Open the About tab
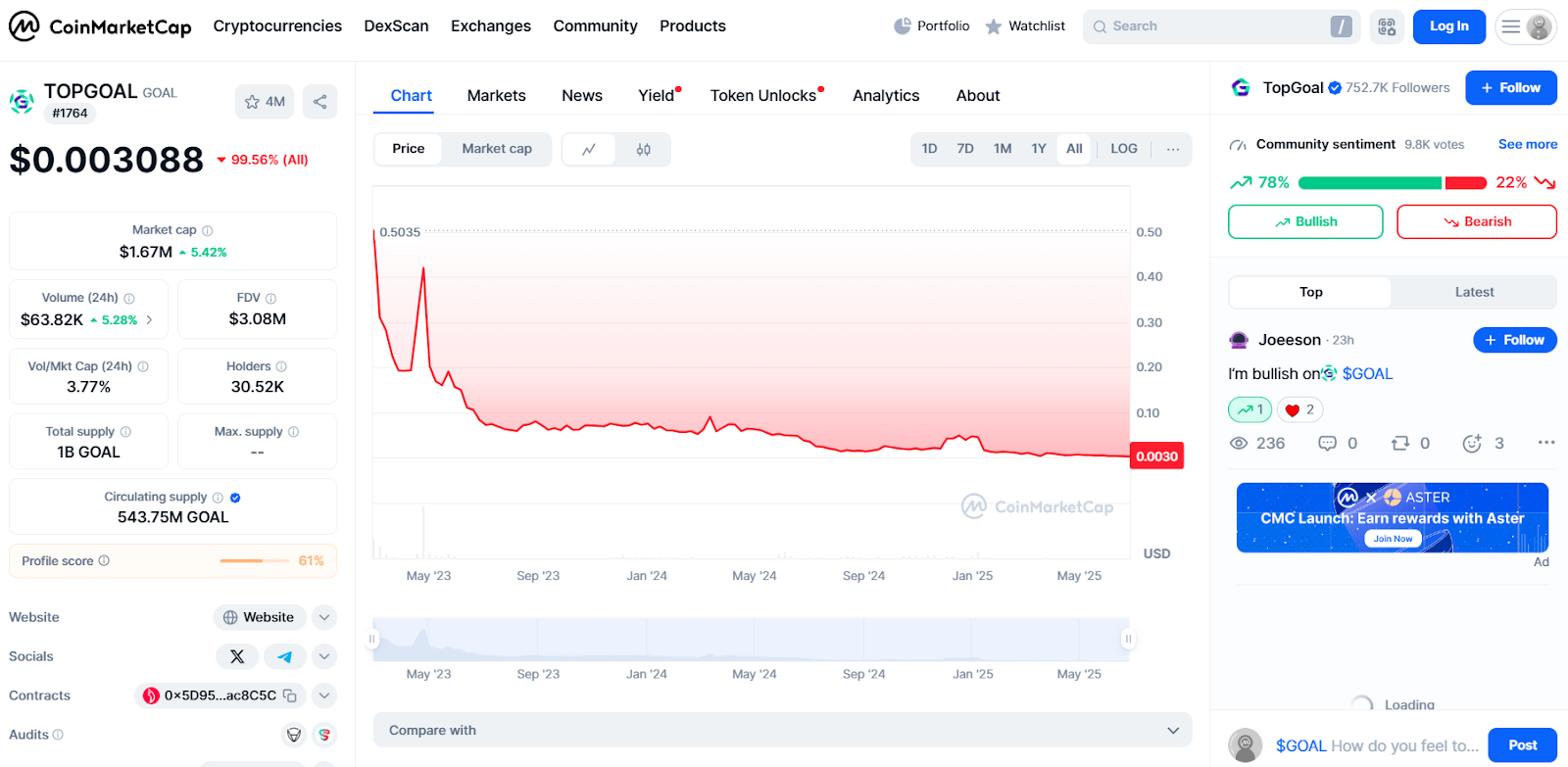The image size is (1568, 767). (x=978, y=95)
